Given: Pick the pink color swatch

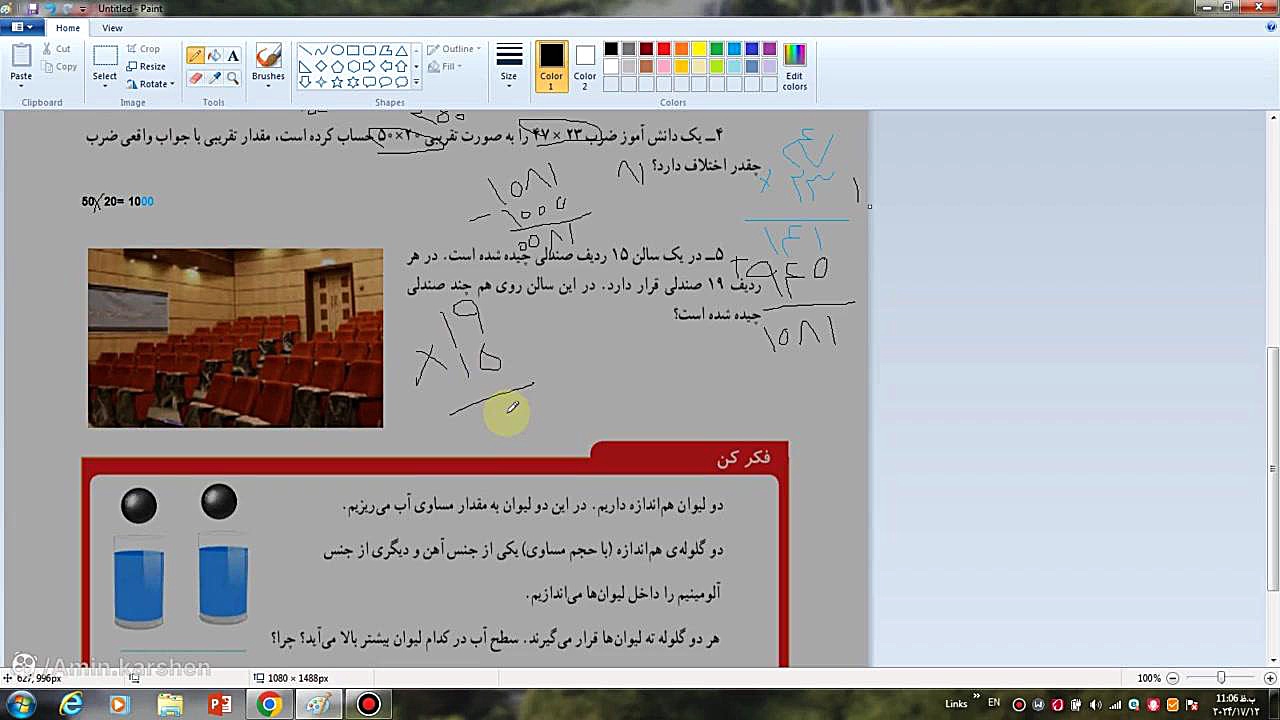Looking at the screenshot, I should pyautogui.click(x=663, y=66).
